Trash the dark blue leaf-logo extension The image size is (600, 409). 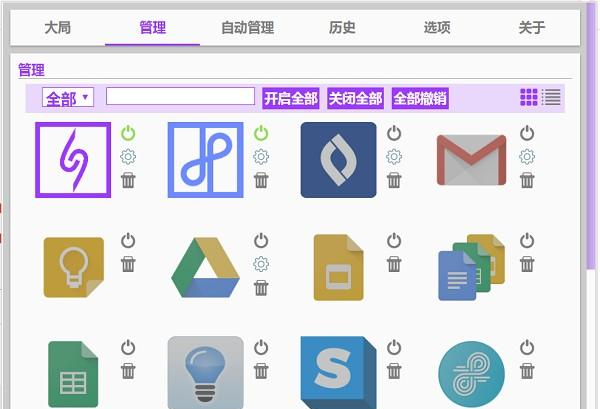pyautogui.click(x=394, y=180)
